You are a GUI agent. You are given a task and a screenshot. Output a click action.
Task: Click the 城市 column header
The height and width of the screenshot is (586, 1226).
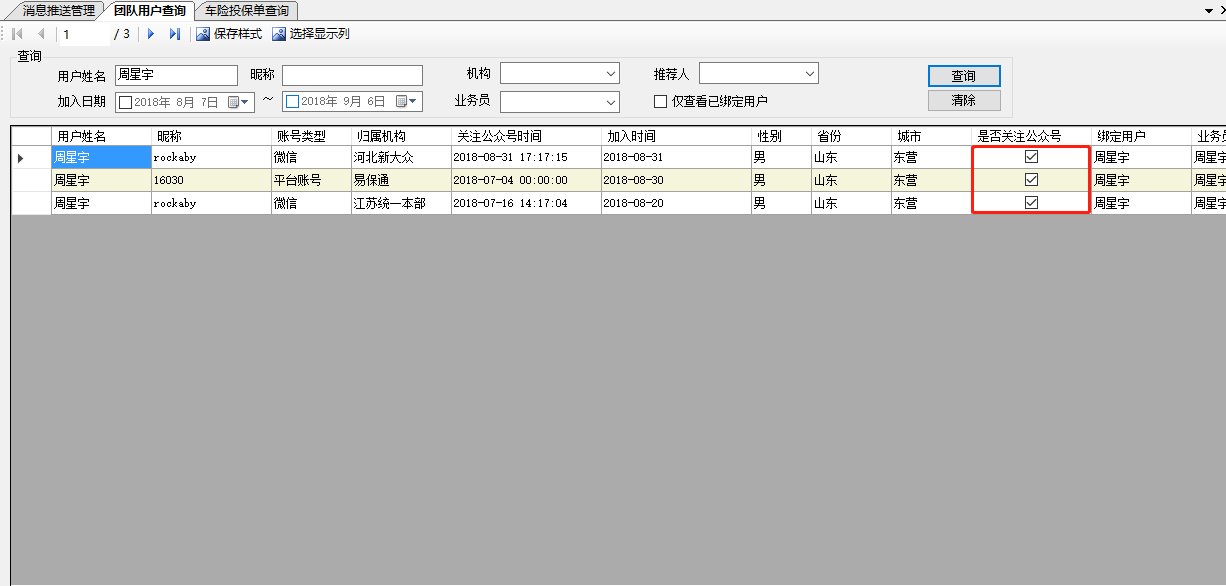pyautogui.click(x=932, y=136)
